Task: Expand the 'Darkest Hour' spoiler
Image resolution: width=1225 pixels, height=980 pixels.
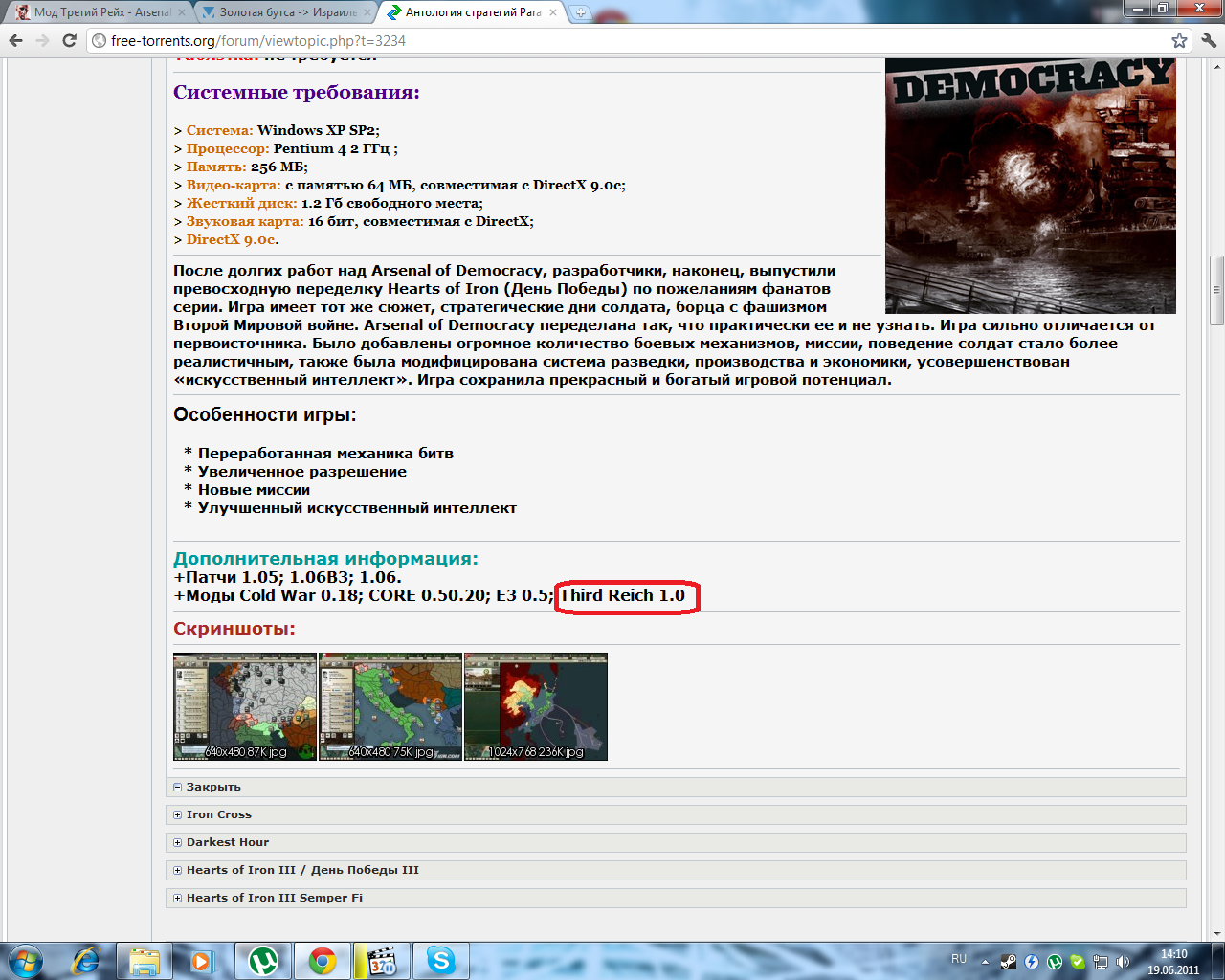Action: pyautogui.click(x=676, y=842)
